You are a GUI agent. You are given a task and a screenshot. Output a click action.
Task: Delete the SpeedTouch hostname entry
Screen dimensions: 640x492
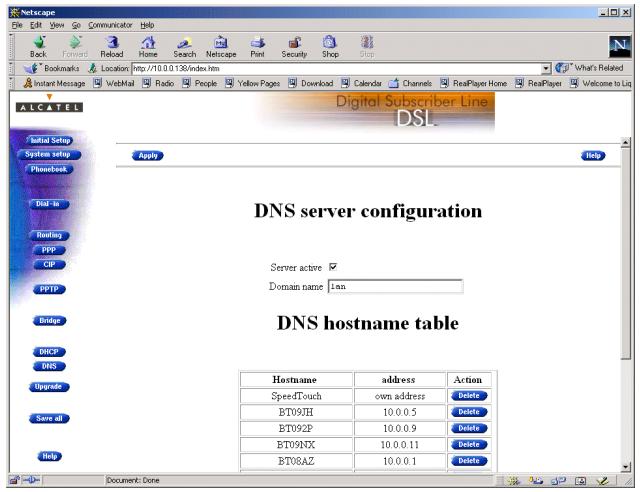point(469,396)
